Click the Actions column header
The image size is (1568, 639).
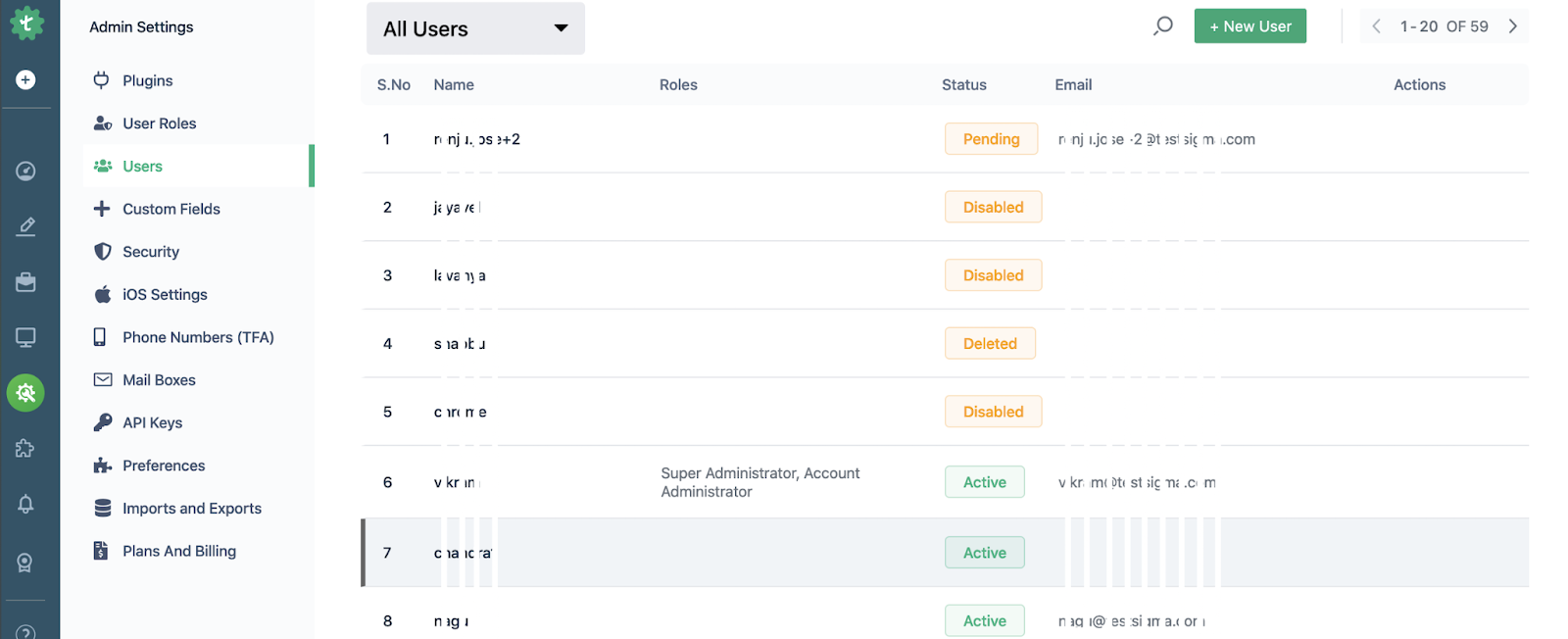point(1419,85)
